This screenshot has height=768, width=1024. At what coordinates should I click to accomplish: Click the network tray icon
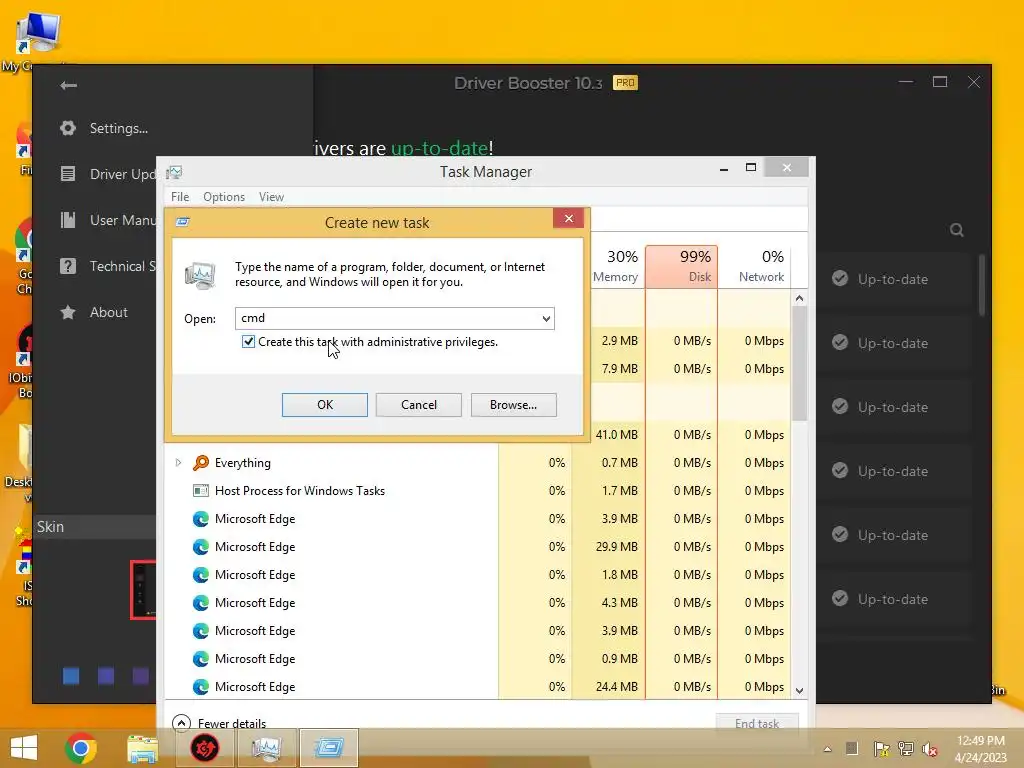(x=906, y=749)
